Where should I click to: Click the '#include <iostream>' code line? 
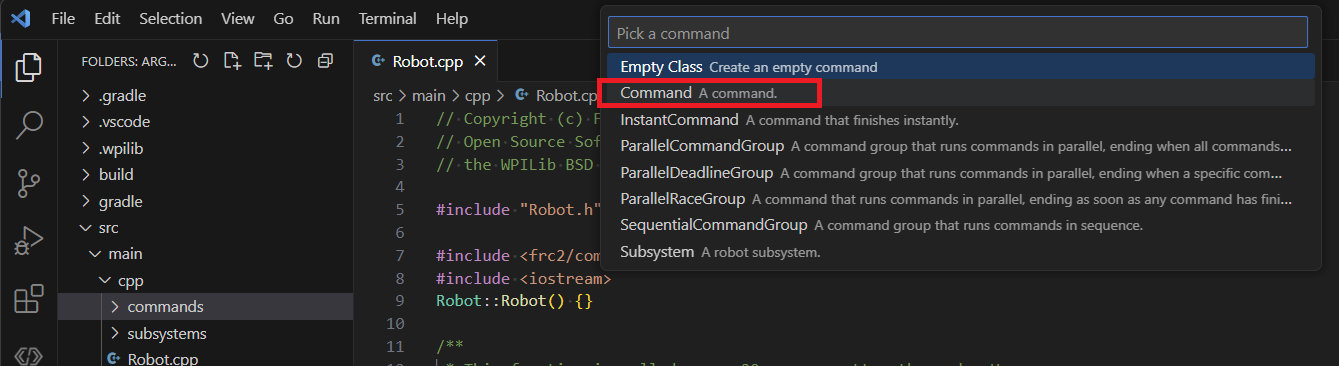click(x=523, y=278)
